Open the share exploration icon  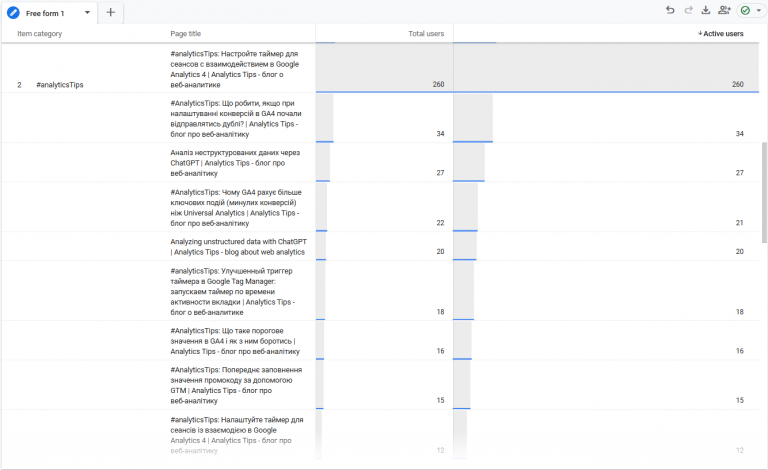point(724,10)
